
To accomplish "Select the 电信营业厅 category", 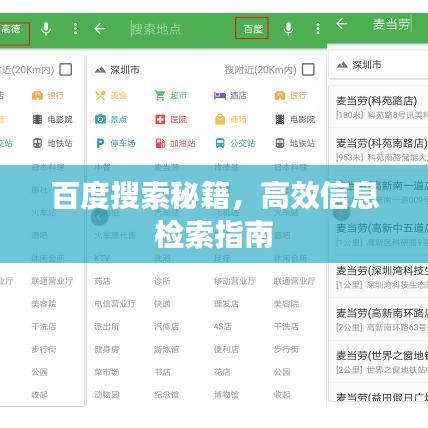I will click(x=115, y=304).
